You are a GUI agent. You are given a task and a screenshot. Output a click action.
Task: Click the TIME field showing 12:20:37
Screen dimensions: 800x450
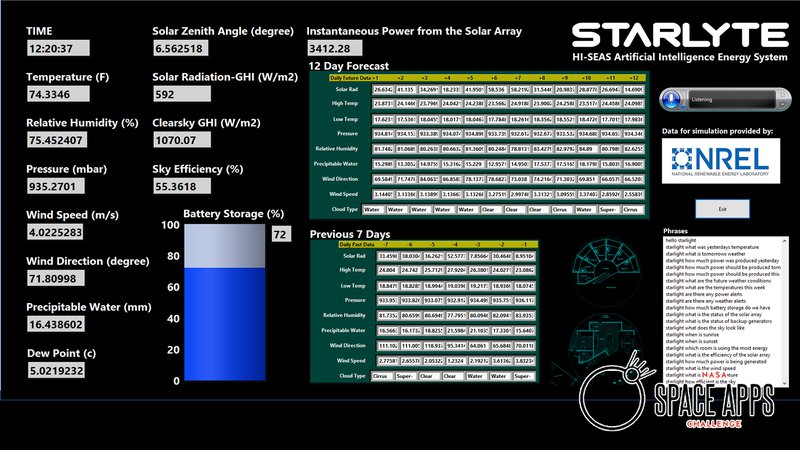coord(58,48)
